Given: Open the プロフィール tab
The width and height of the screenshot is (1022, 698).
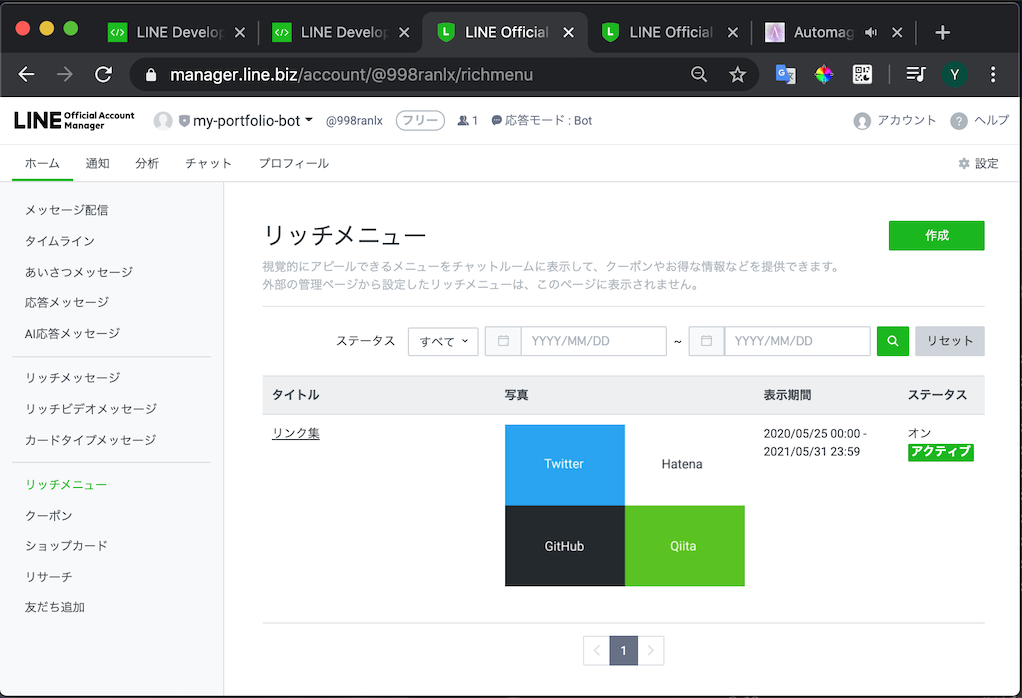Looking at the screenshot, I should (x=294, y=164).
